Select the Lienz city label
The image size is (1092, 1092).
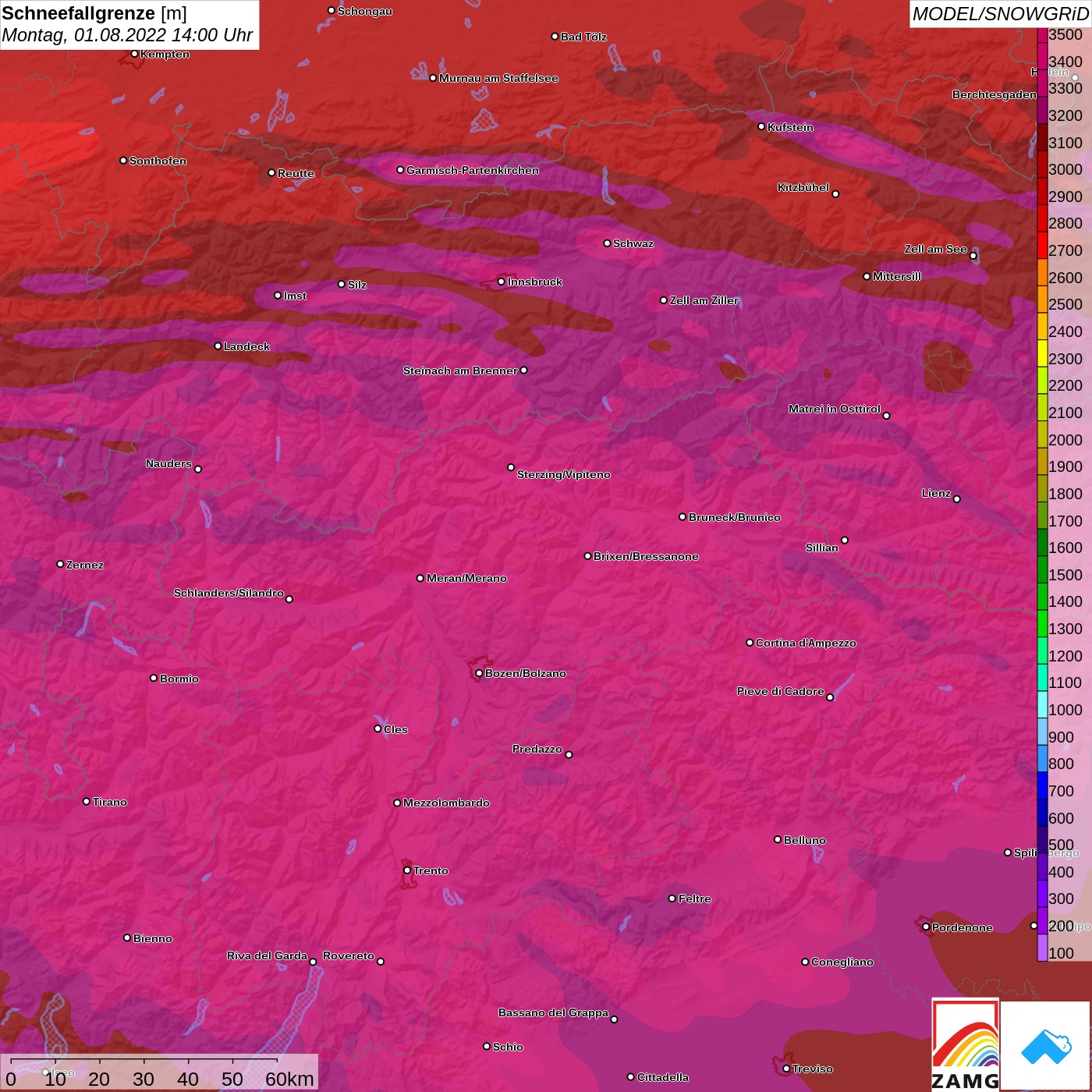[936, 493]
